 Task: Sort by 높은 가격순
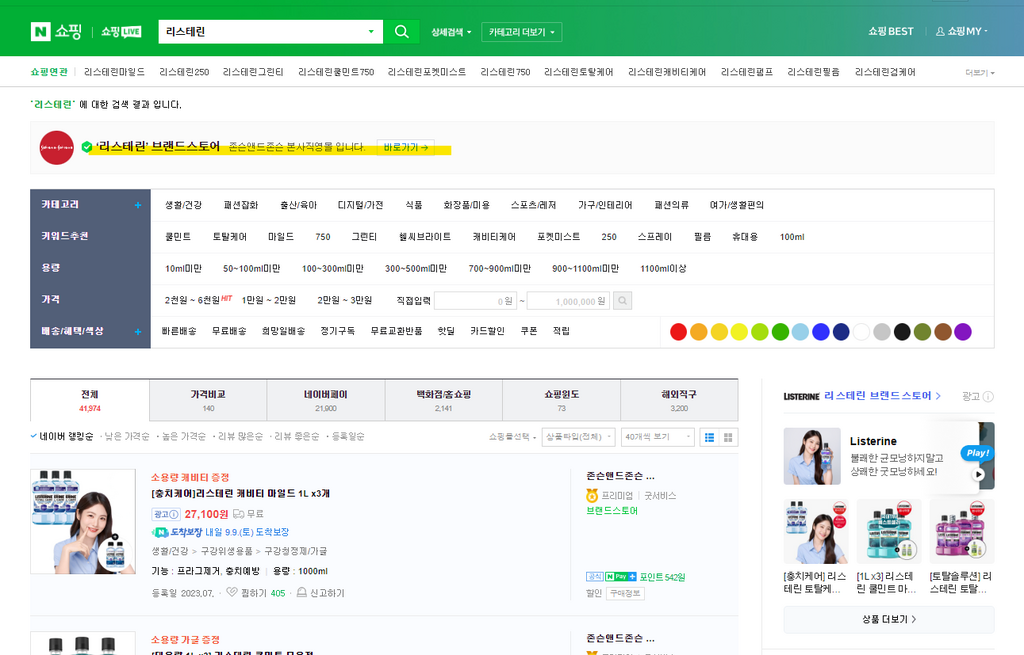pyautogui.click(x=184, y=436)
